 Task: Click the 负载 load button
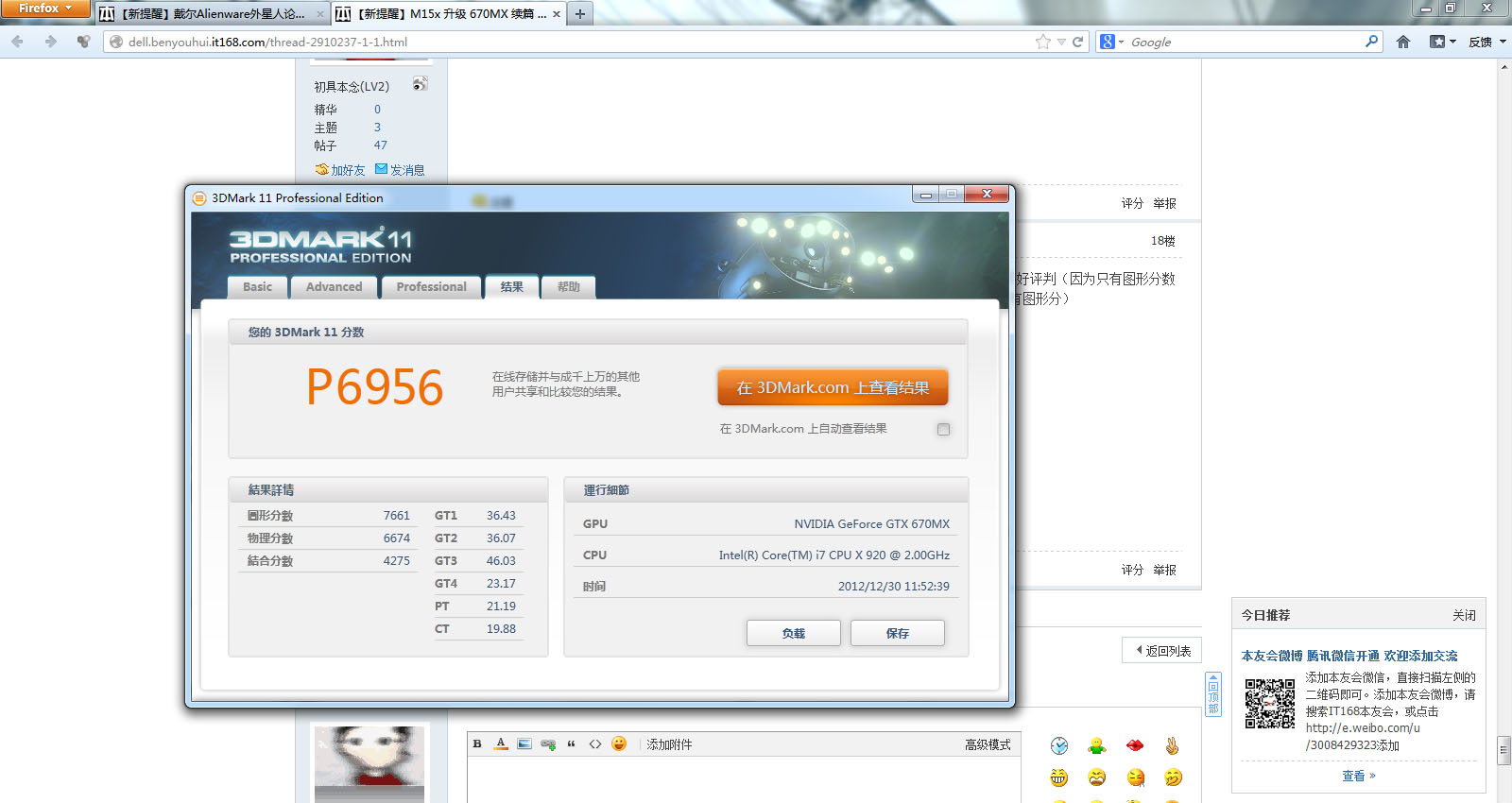[794, 633]
